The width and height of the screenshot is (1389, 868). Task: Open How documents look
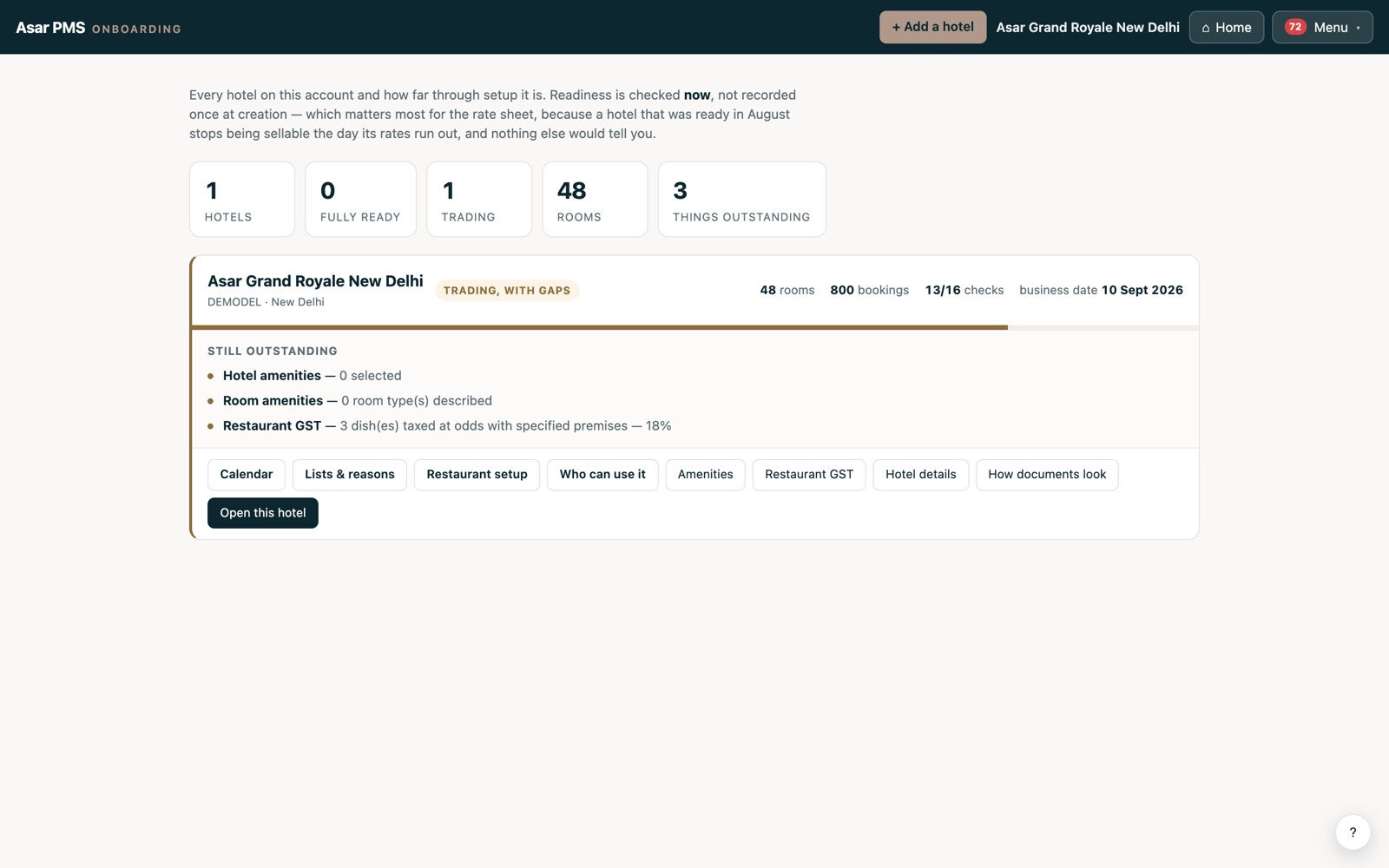click(x=1047, y=475)
